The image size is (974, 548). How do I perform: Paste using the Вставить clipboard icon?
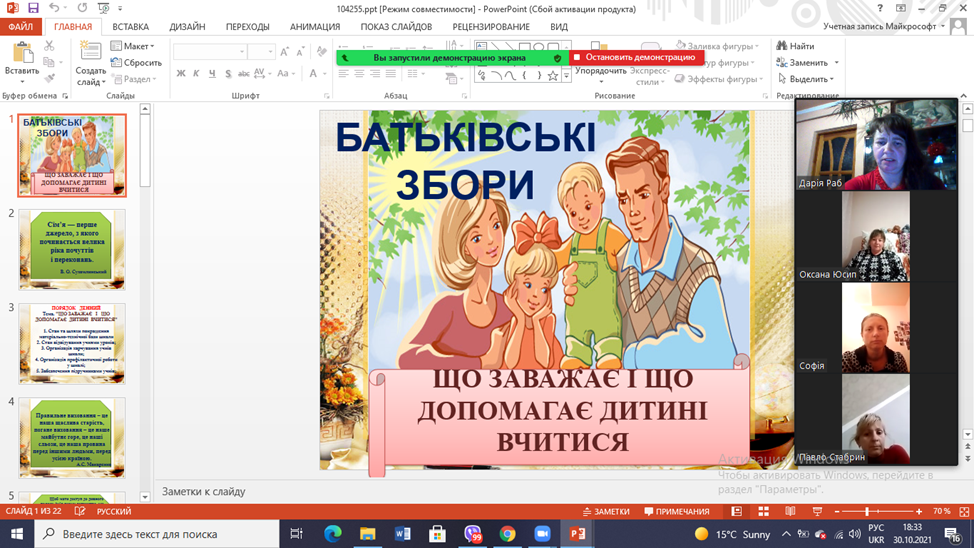tap(22, 54)
